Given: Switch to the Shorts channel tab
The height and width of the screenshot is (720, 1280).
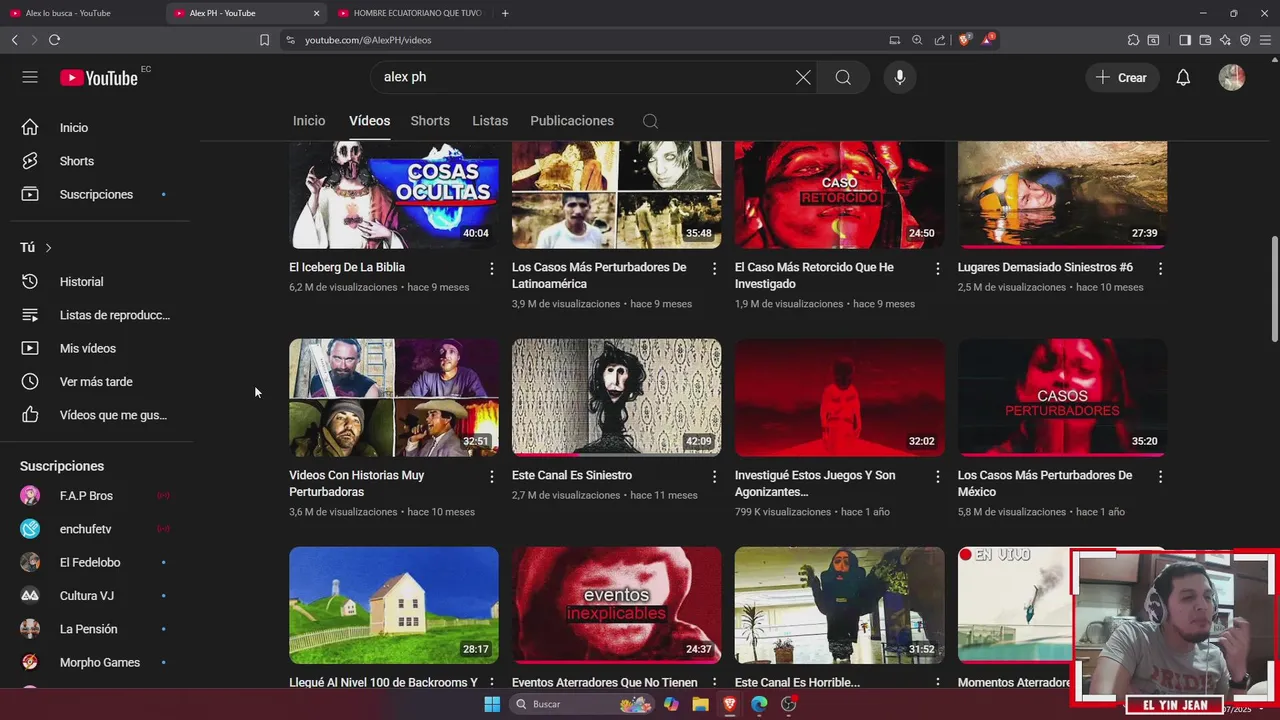Looking at the screenshot, I should click(430, 121).
